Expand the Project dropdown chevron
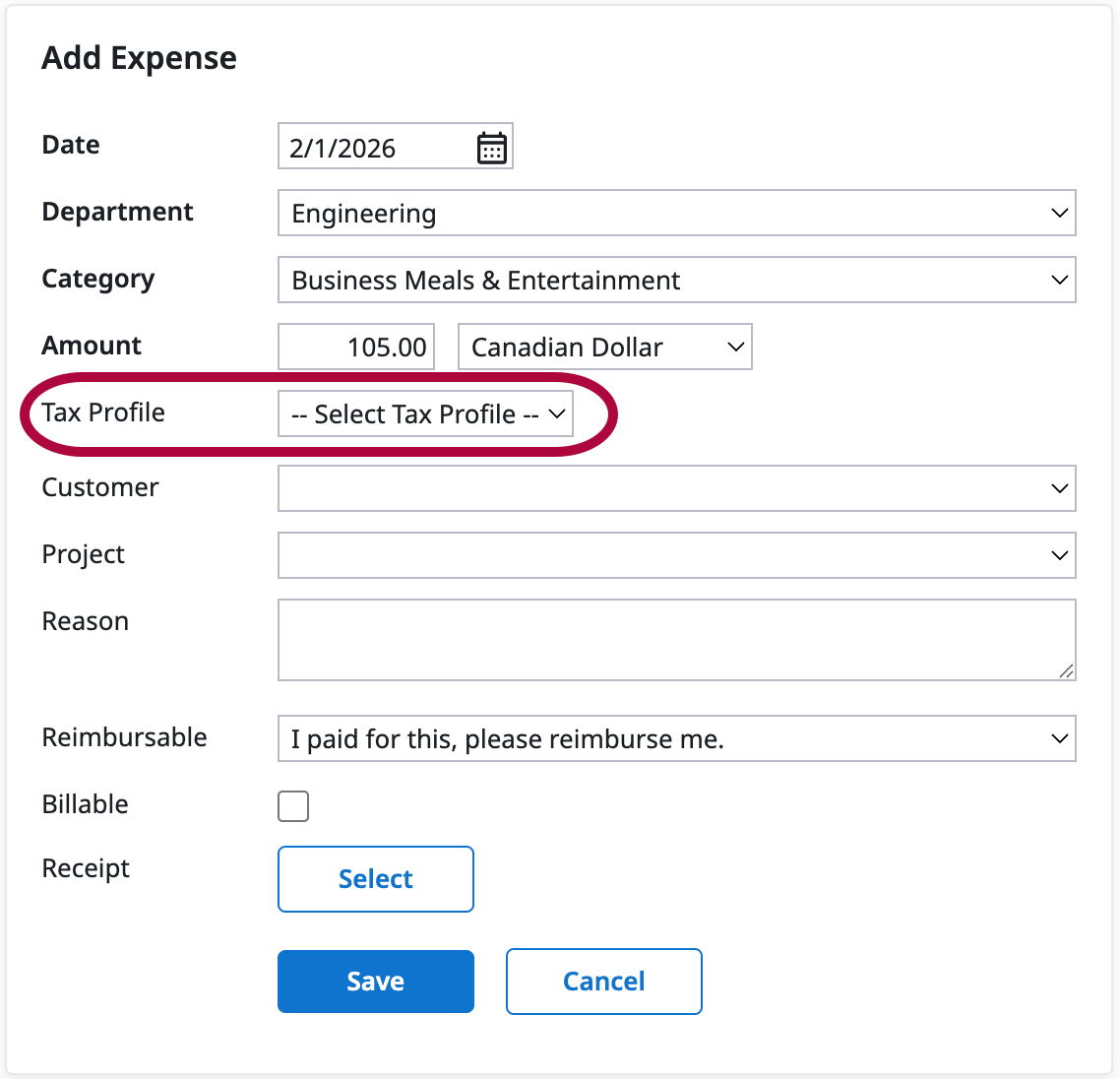This screenshot has height=1079, width=1120. [1059, 555]
